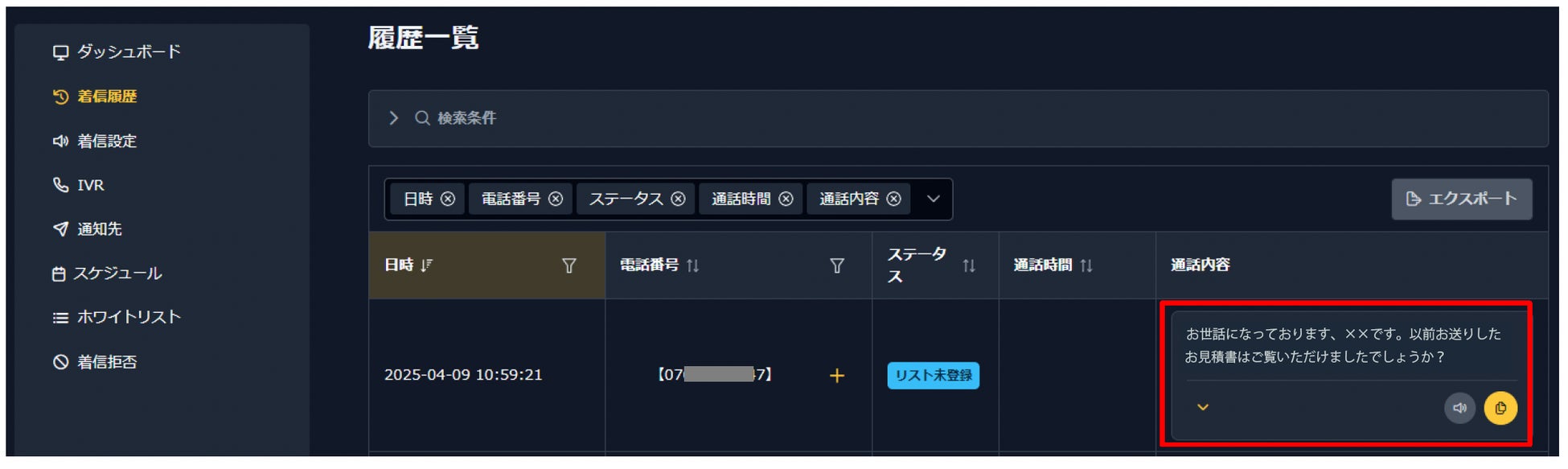Open the column selector dropdown arrow
This screenshot has height=469, width=1568.
click(933, 199)
